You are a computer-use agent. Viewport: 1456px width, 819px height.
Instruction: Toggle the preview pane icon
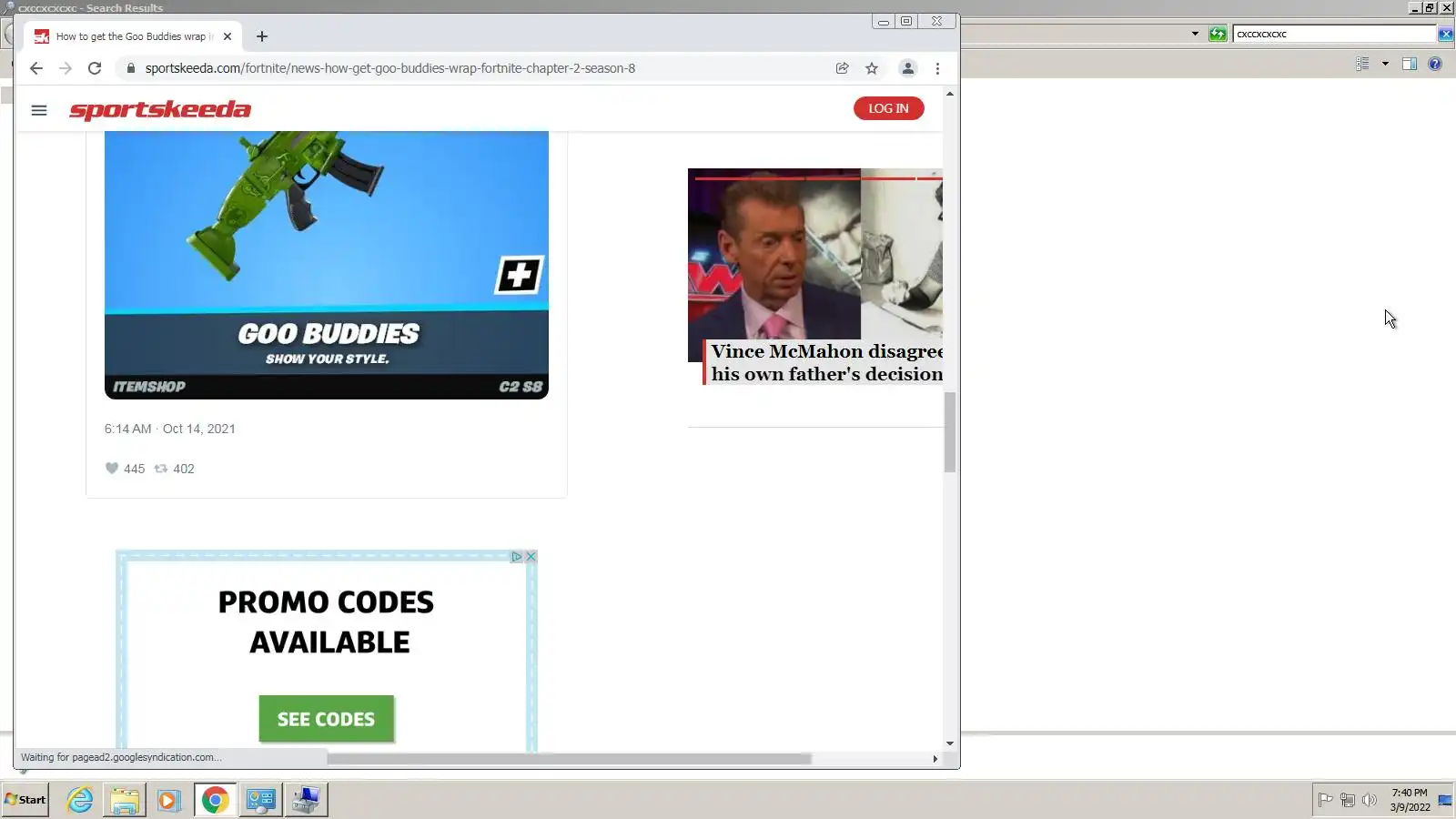[x=1410, y=64]
